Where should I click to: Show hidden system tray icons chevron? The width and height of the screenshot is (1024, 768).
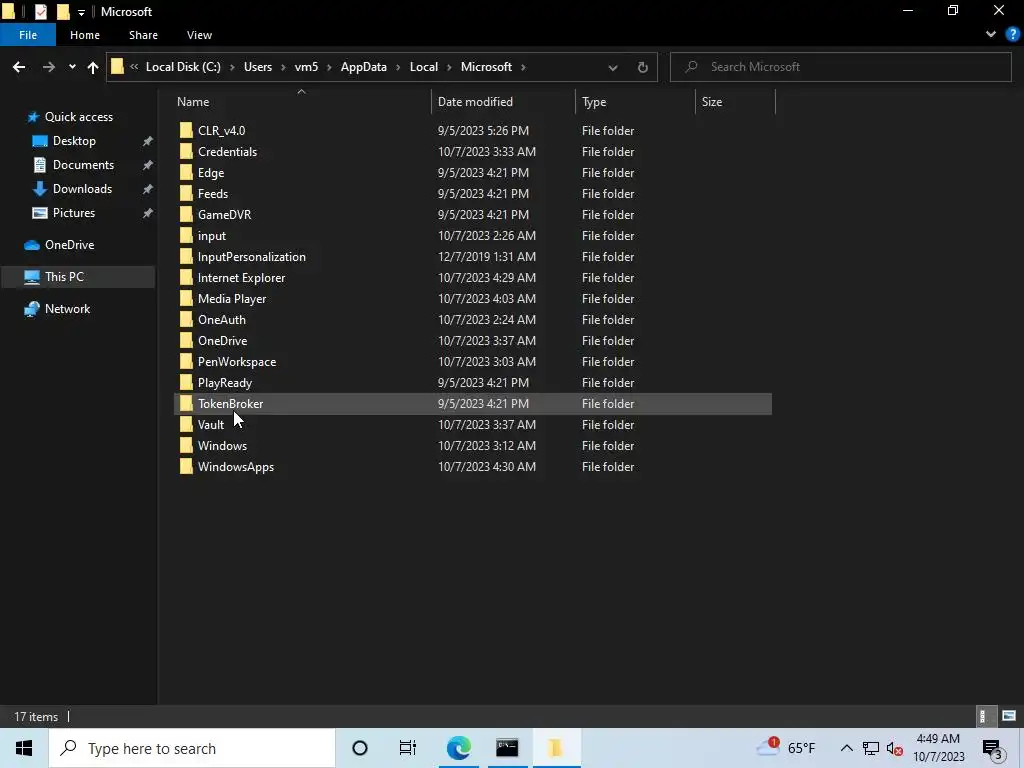pyautogui.click(x=846, y=748)
